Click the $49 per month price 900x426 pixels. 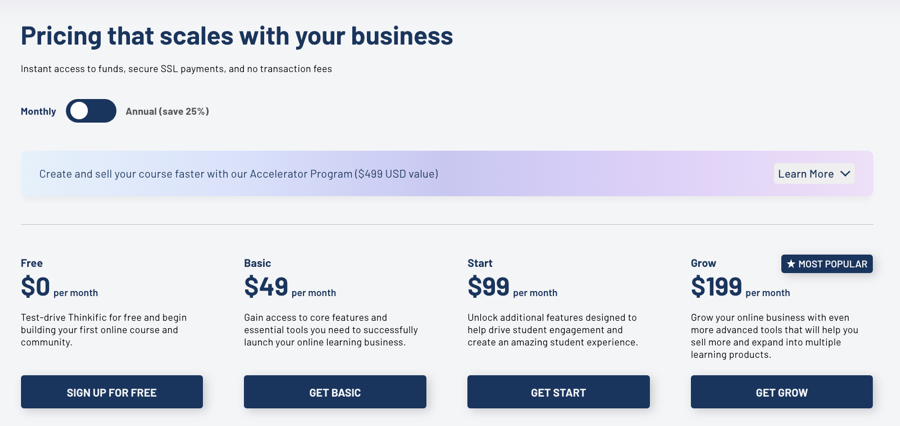(x=289, y=288)
